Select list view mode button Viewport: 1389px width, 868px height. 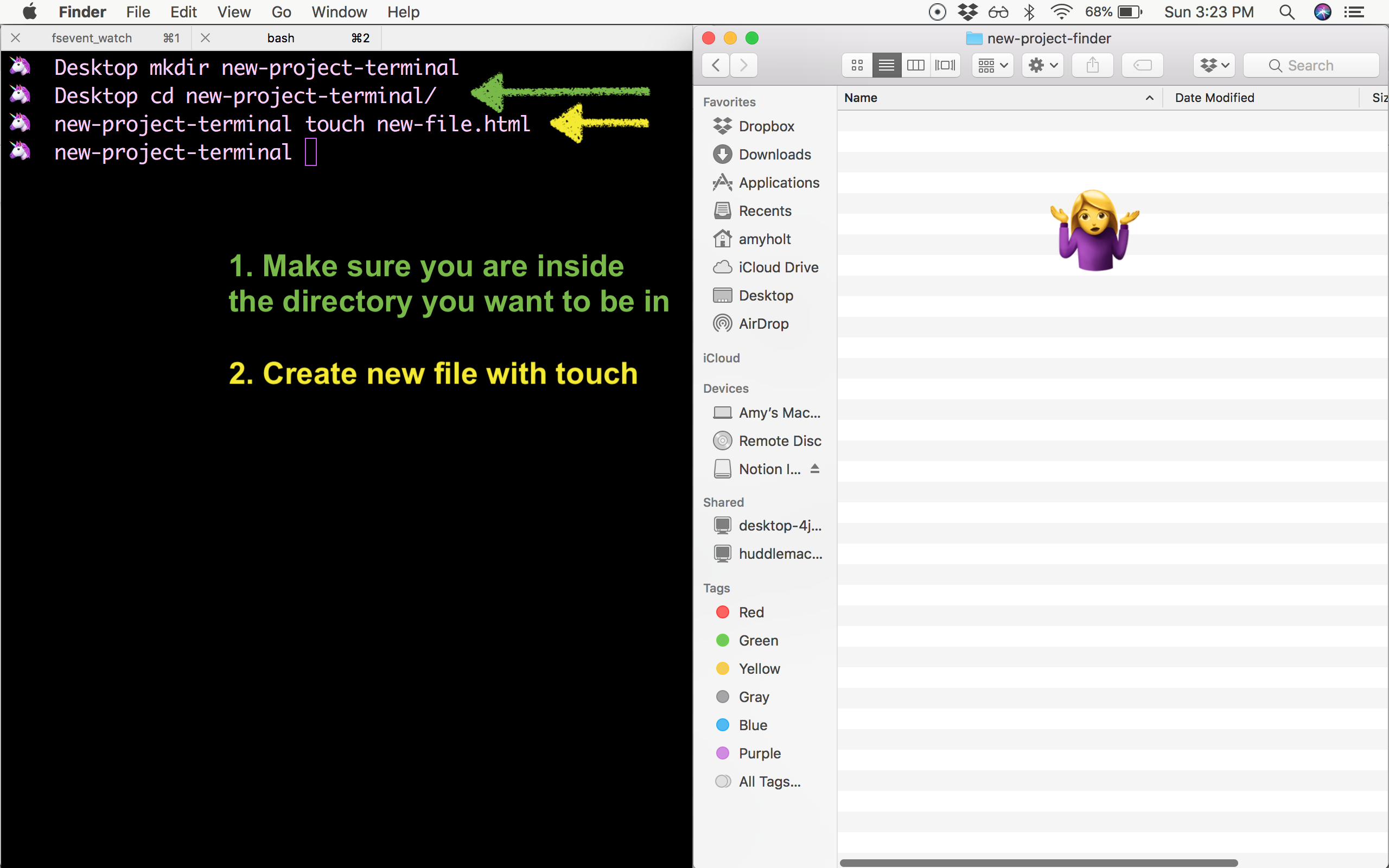pyautogui.click(x=886, y=66)
